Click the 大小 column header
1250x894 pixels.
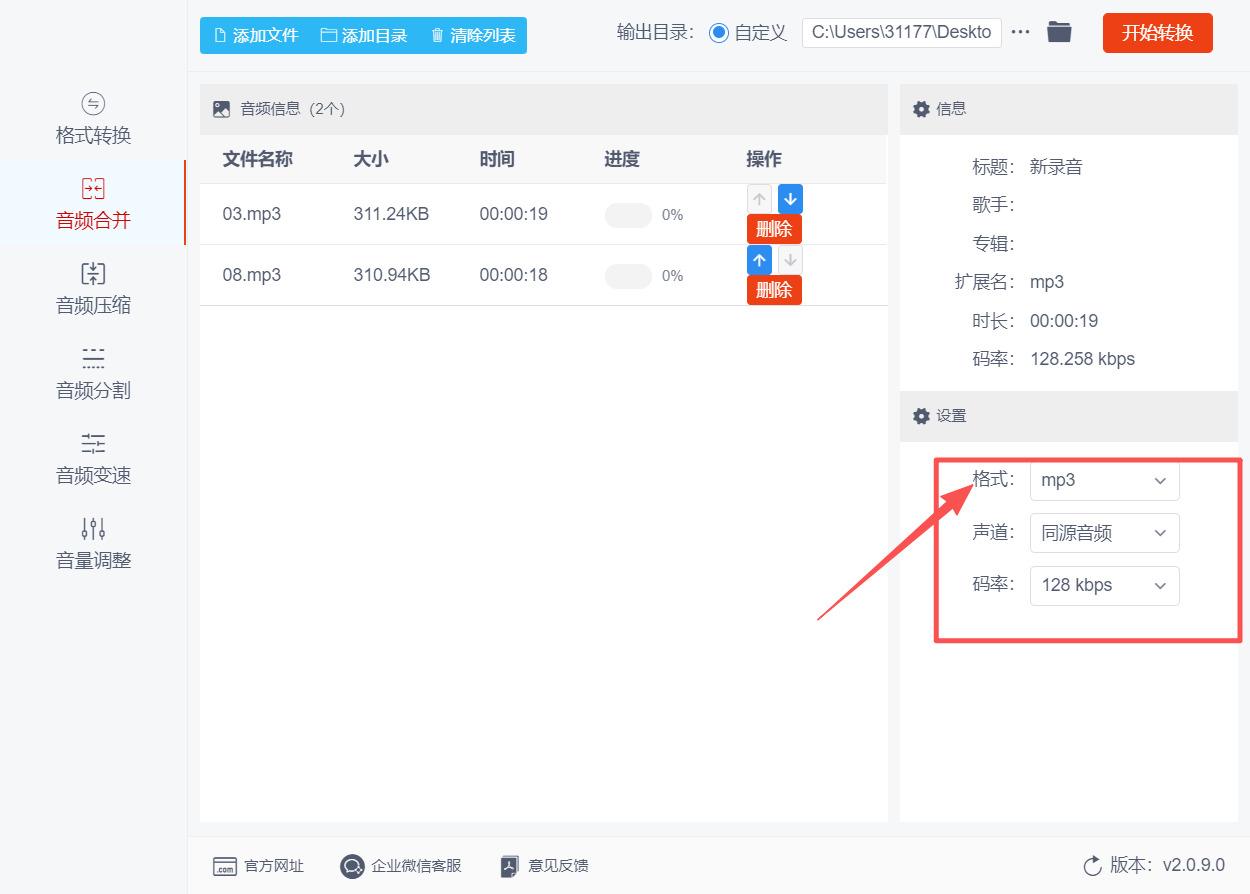tap(370, 159)
